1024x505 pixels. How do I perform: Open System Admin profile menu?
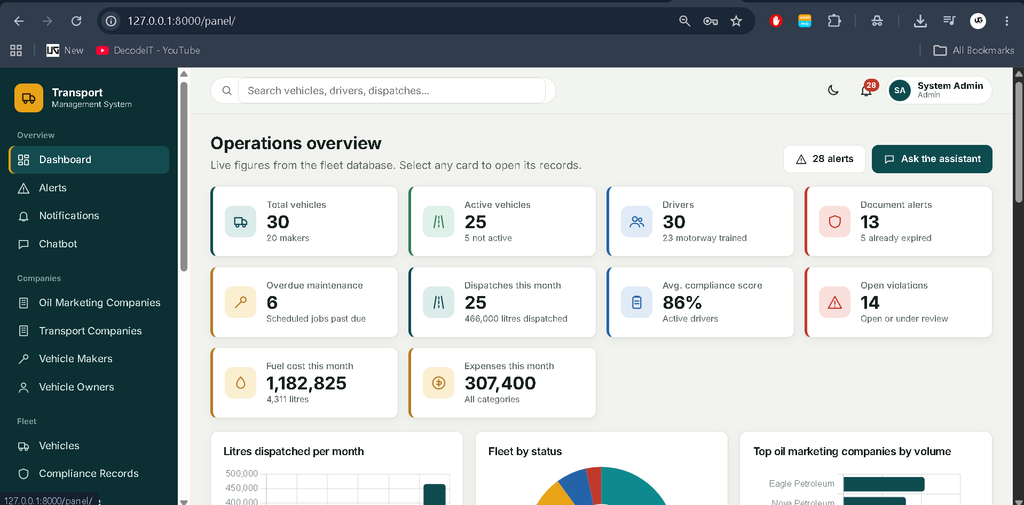tap(939, 90)
